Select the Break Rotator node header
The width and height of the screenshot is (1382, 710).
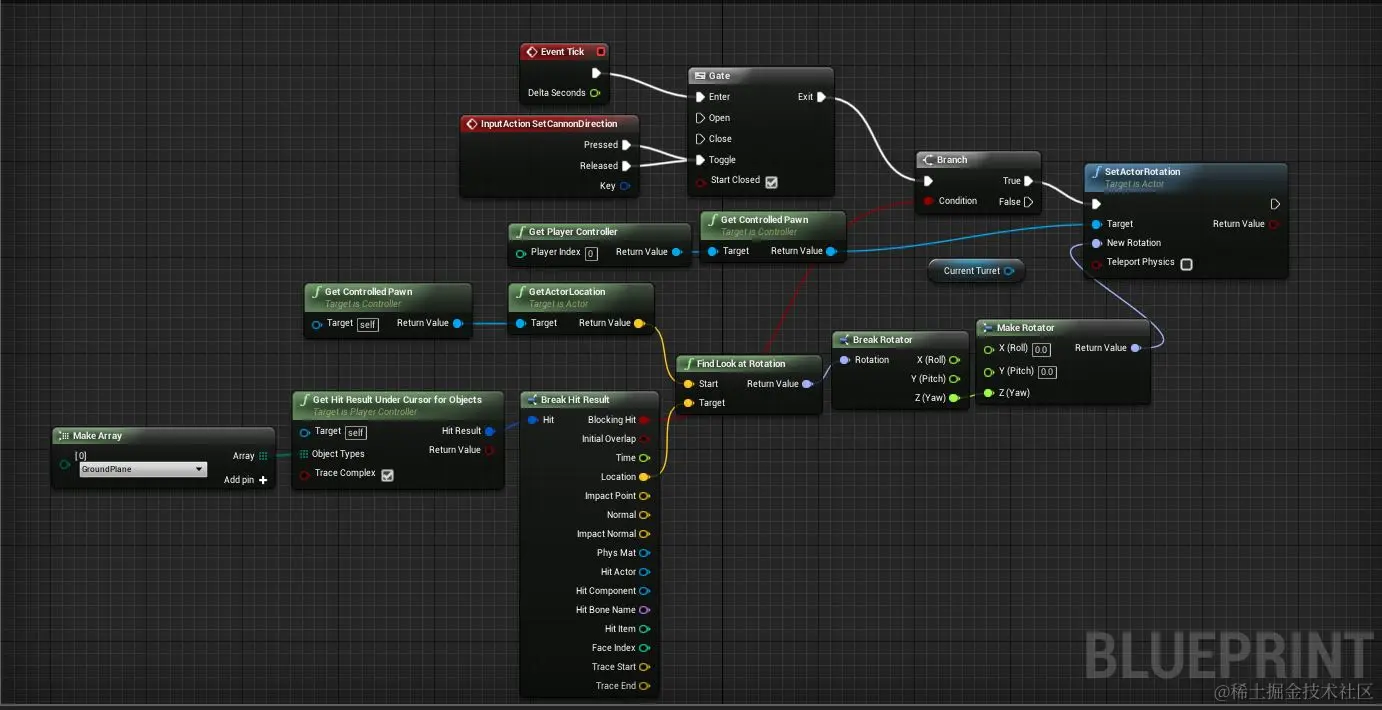pos(901,340)
